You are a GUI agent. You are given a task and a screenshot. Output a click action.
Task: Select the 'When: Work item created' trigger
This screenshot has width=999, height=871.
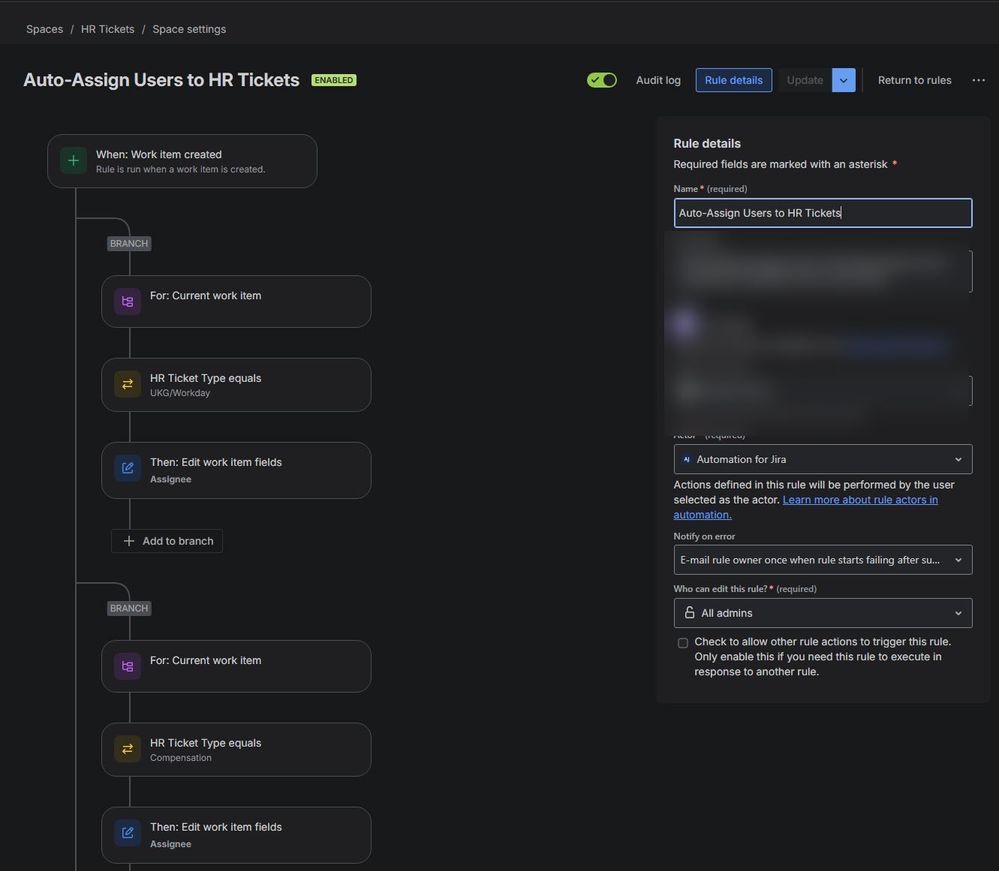coord(182,161)
